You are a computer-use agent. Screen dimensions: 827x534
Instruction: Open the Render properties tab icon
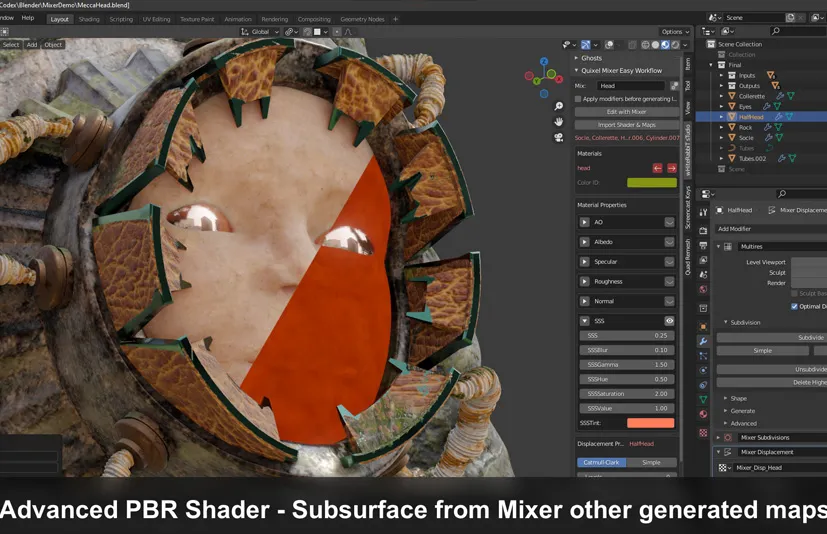click(703, 231)
